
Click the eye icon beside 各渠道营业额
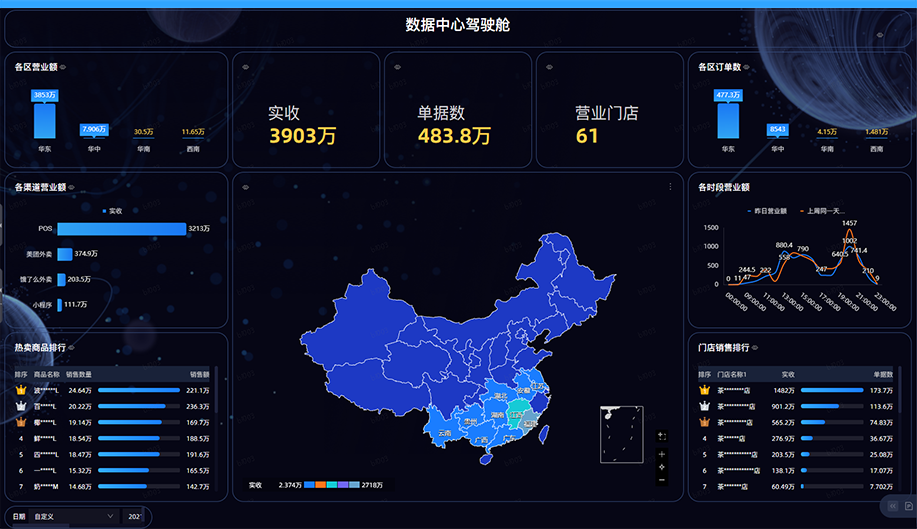[71, 188]
